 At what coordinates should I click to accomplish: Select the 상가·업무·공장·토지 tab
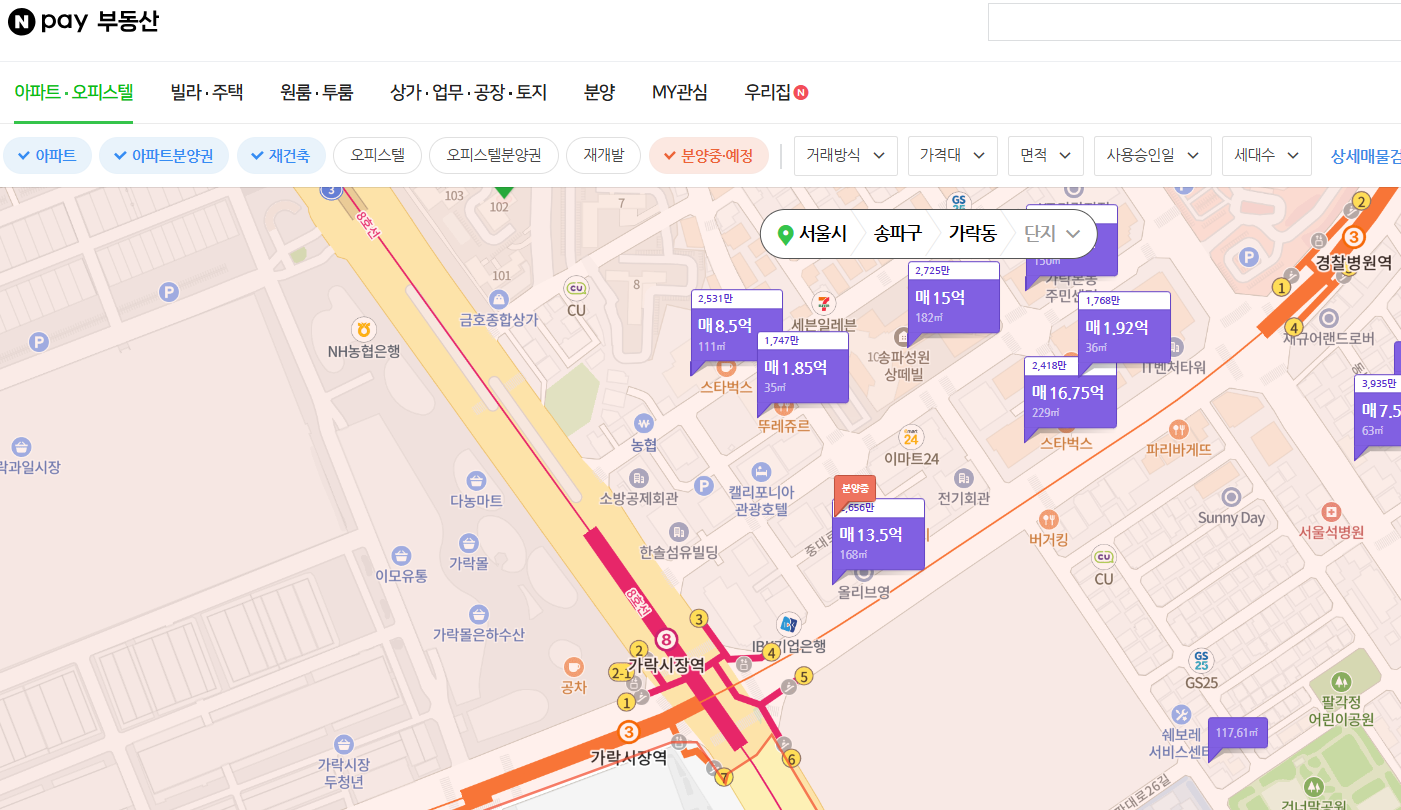(469, 92)
